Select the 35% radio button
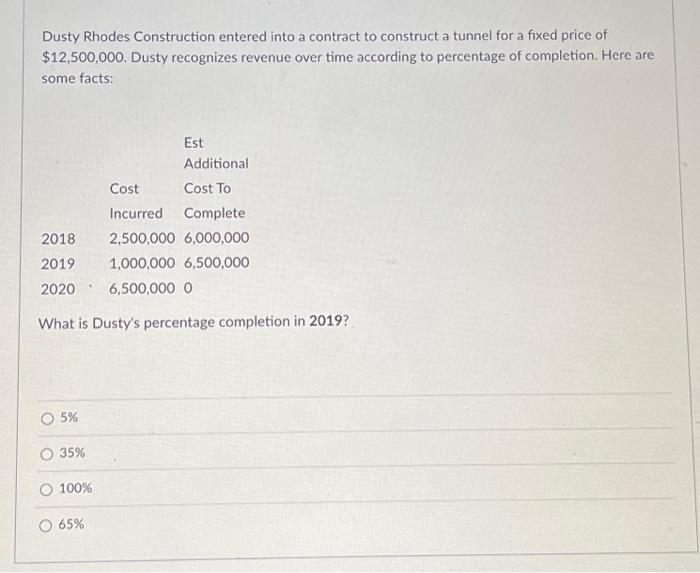Image resolution: width=700 pixels, height=573 pixels. 48,453
